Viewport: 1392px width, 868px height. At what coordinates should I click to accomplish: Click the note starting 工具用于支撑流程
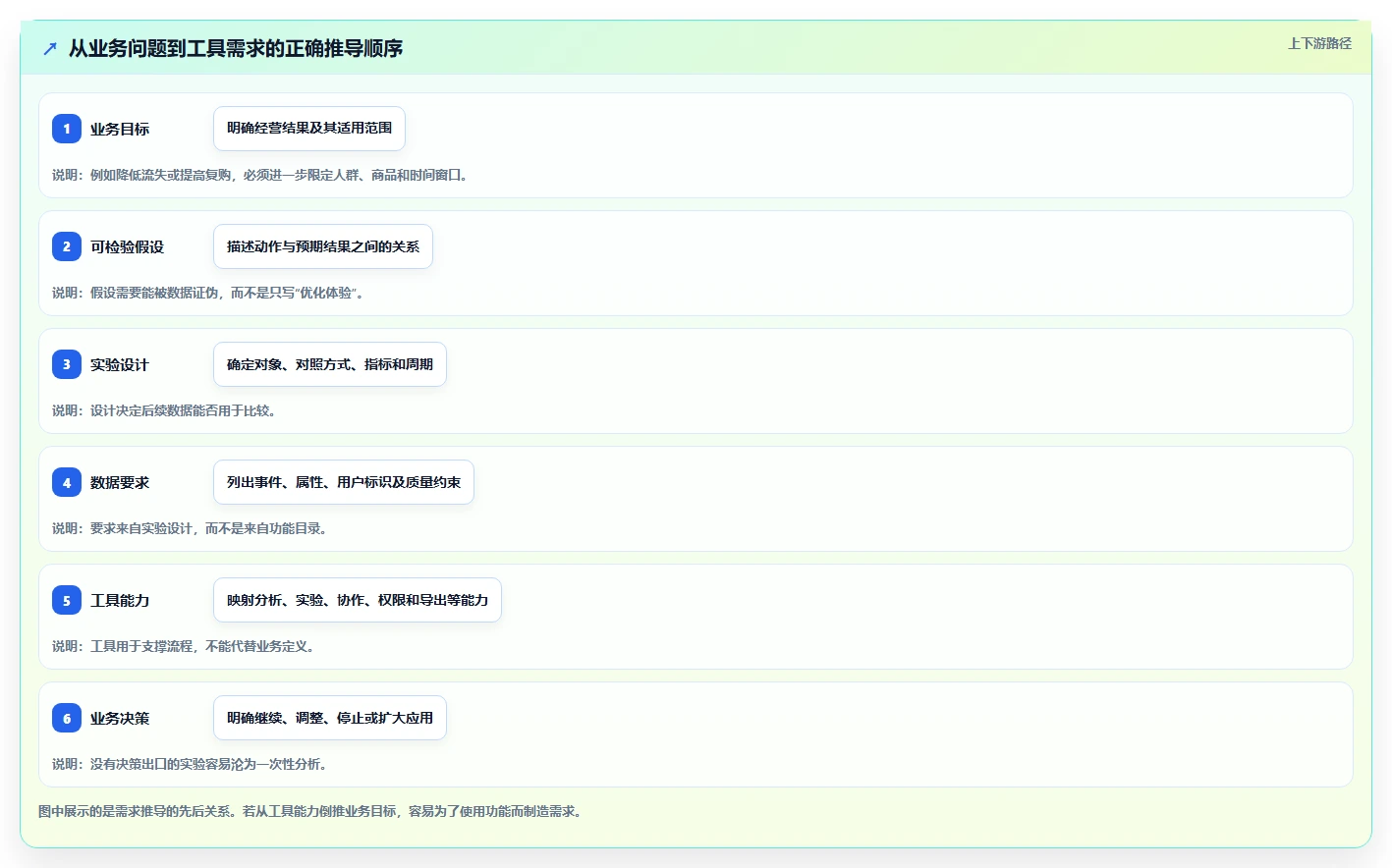(x=186, y=646)
